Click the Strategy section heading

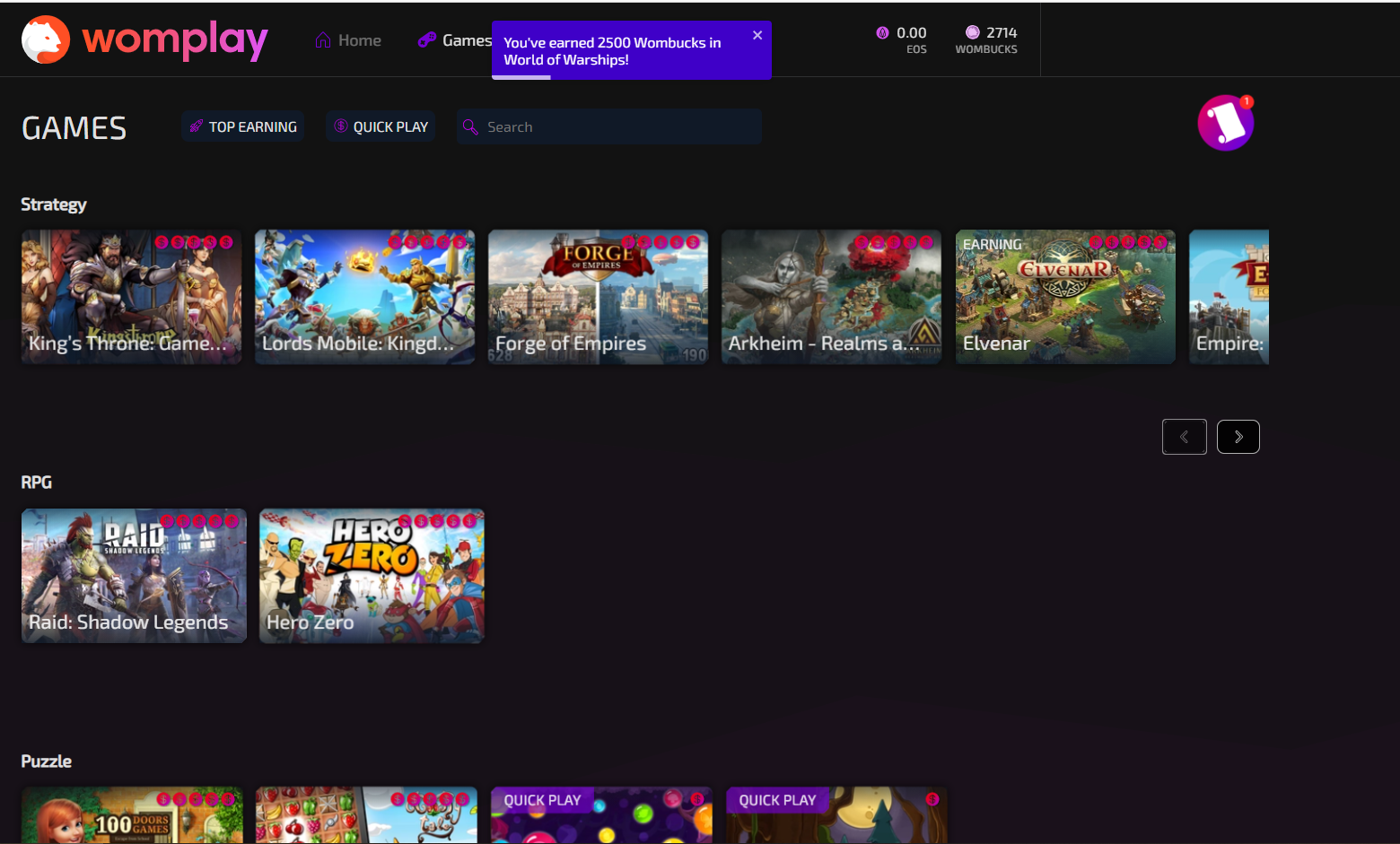pyautogui.click(x=54, y=204)
